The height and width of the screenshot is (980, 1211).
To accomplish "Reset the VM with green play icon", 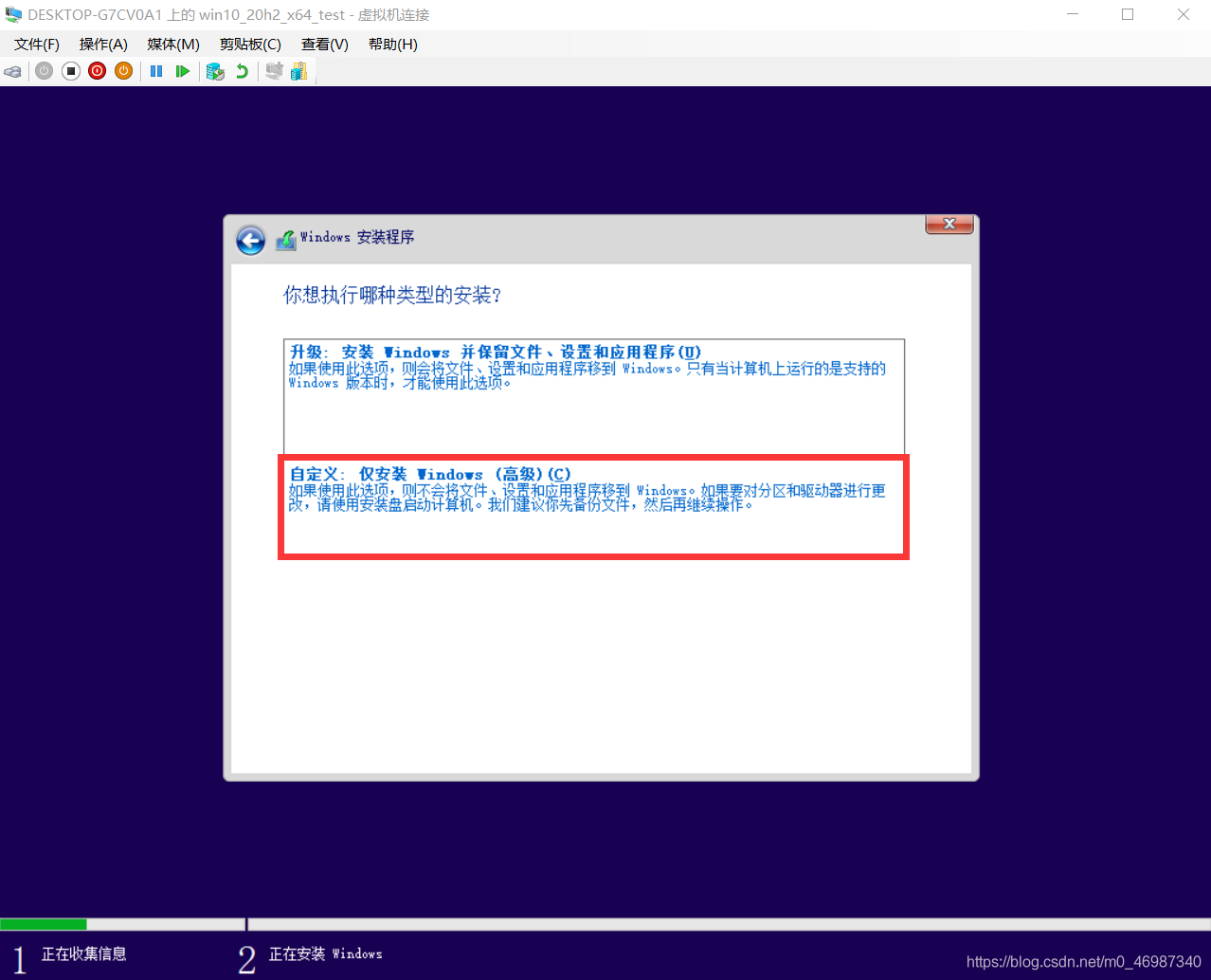I will click(183, 71).
